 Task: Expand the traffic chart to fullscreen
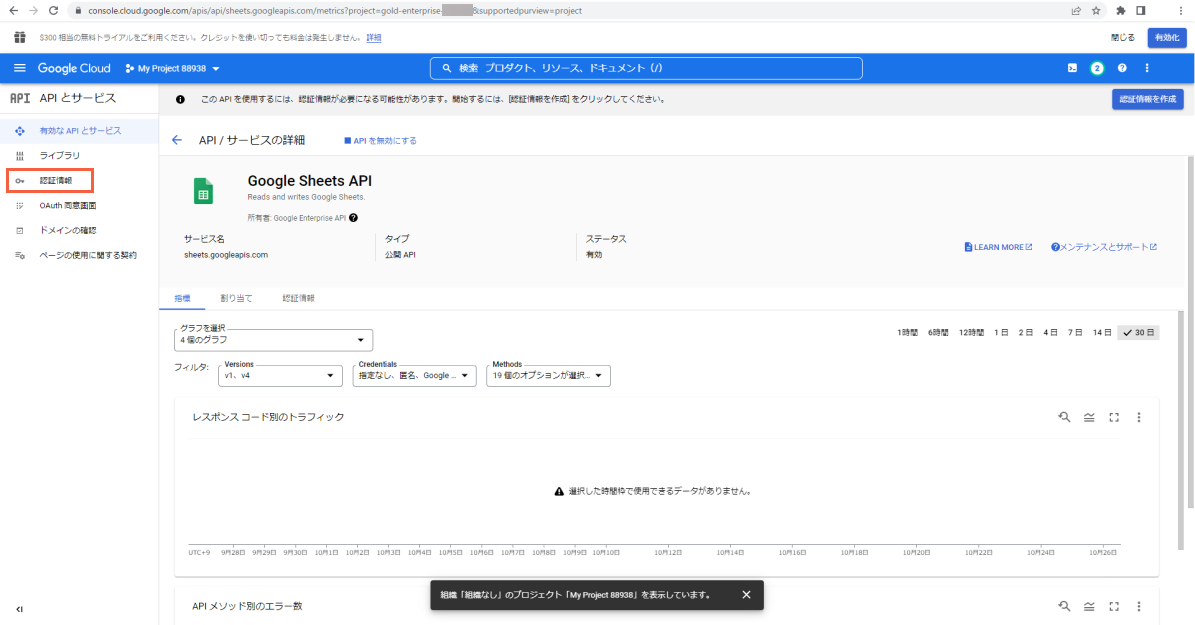pos(1114,417)
